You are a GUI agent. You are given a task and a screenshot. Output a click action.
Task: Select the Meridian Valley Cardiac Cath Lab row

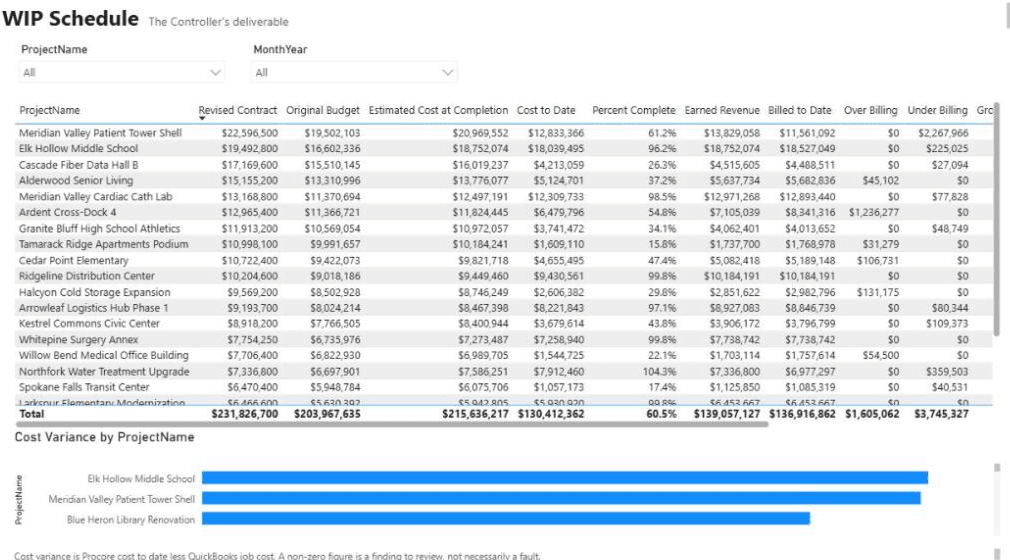(x=502, y=197)
